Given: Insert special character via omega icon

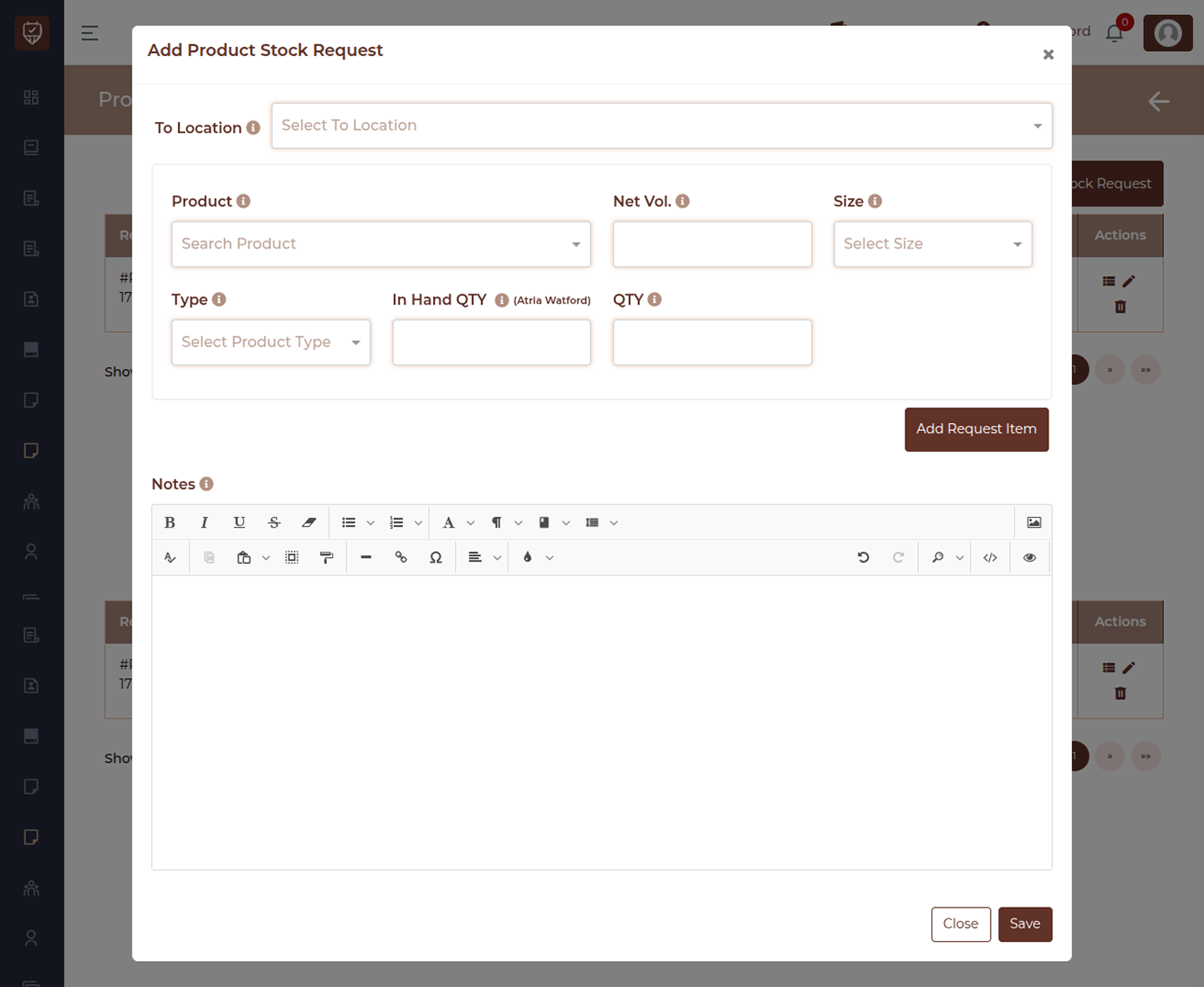Looking at the screenshot, I should (x=436, y=558).
